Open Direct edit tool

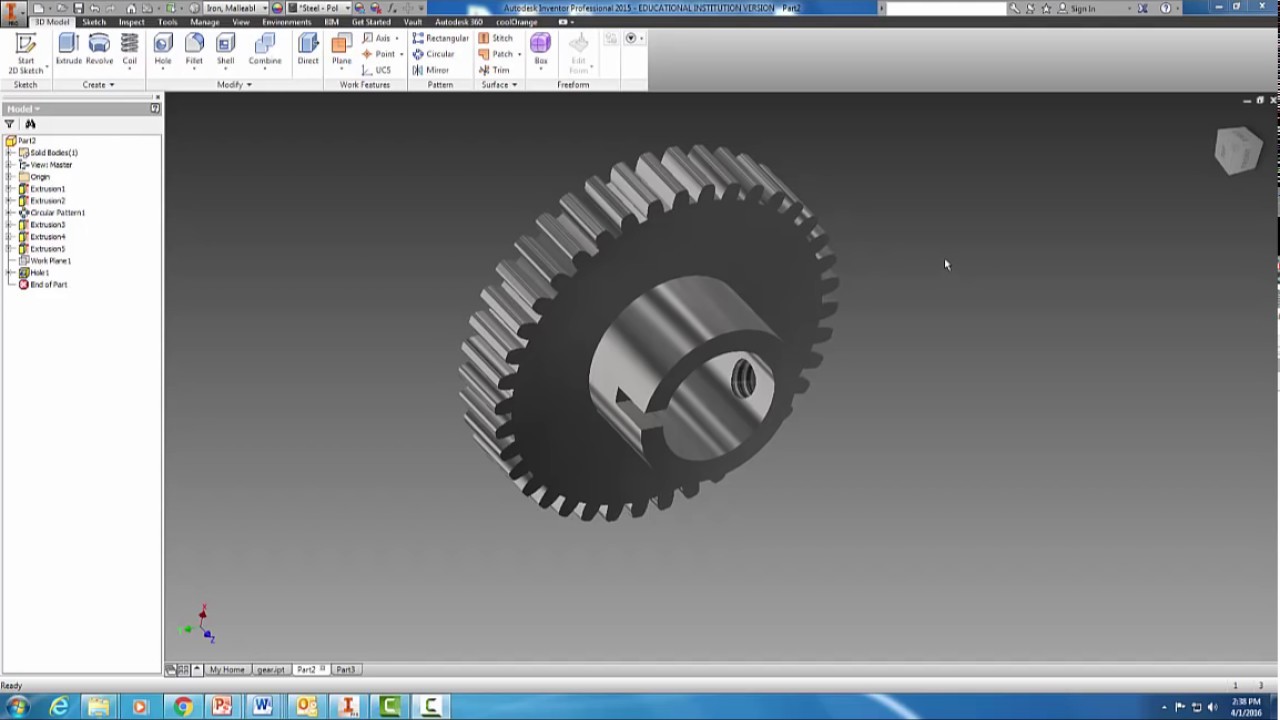point(308,49)
